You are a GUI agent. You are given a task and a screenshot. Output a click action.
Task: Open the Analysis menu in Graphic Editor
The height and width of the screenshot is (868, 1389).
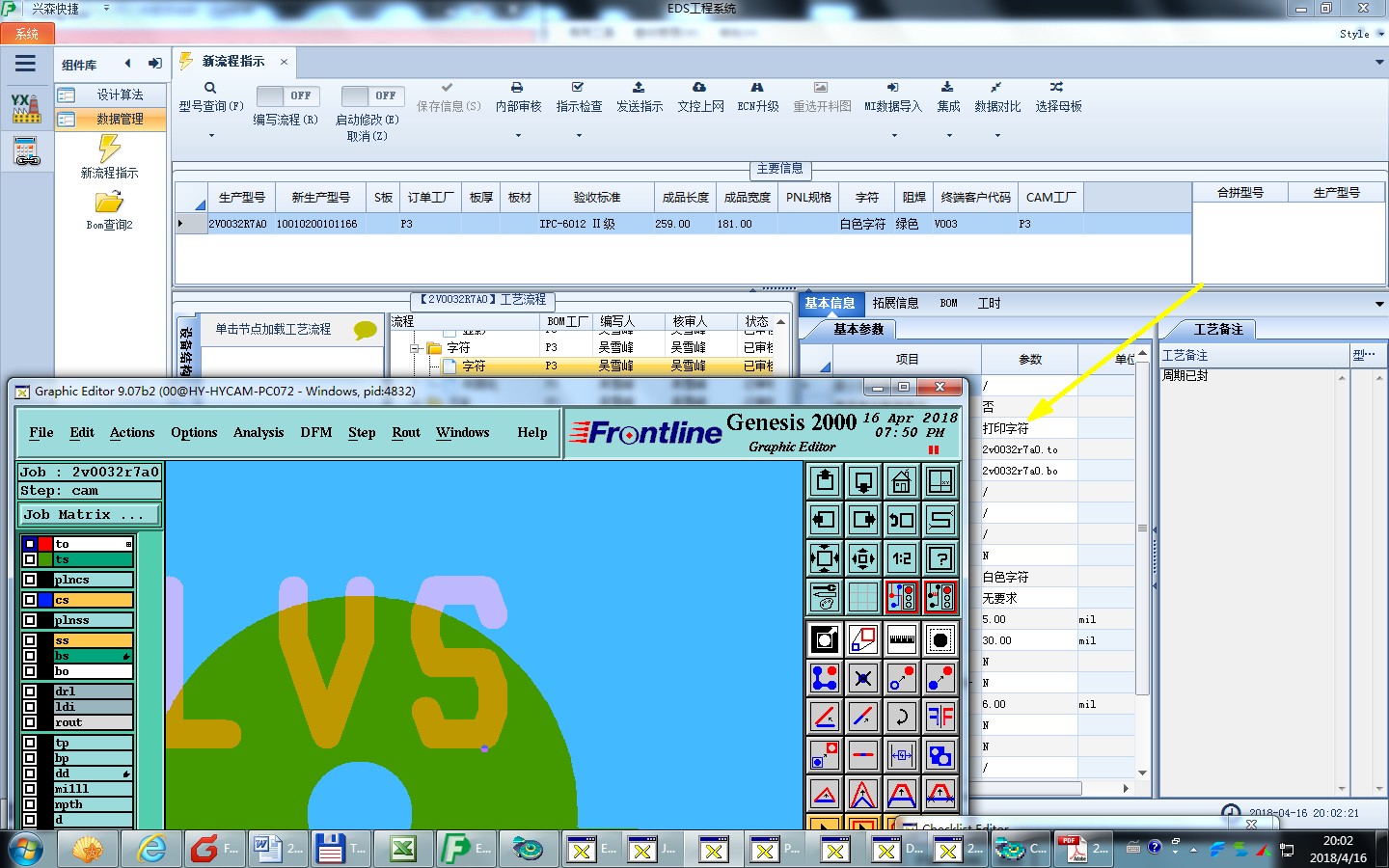pos(259,432)
